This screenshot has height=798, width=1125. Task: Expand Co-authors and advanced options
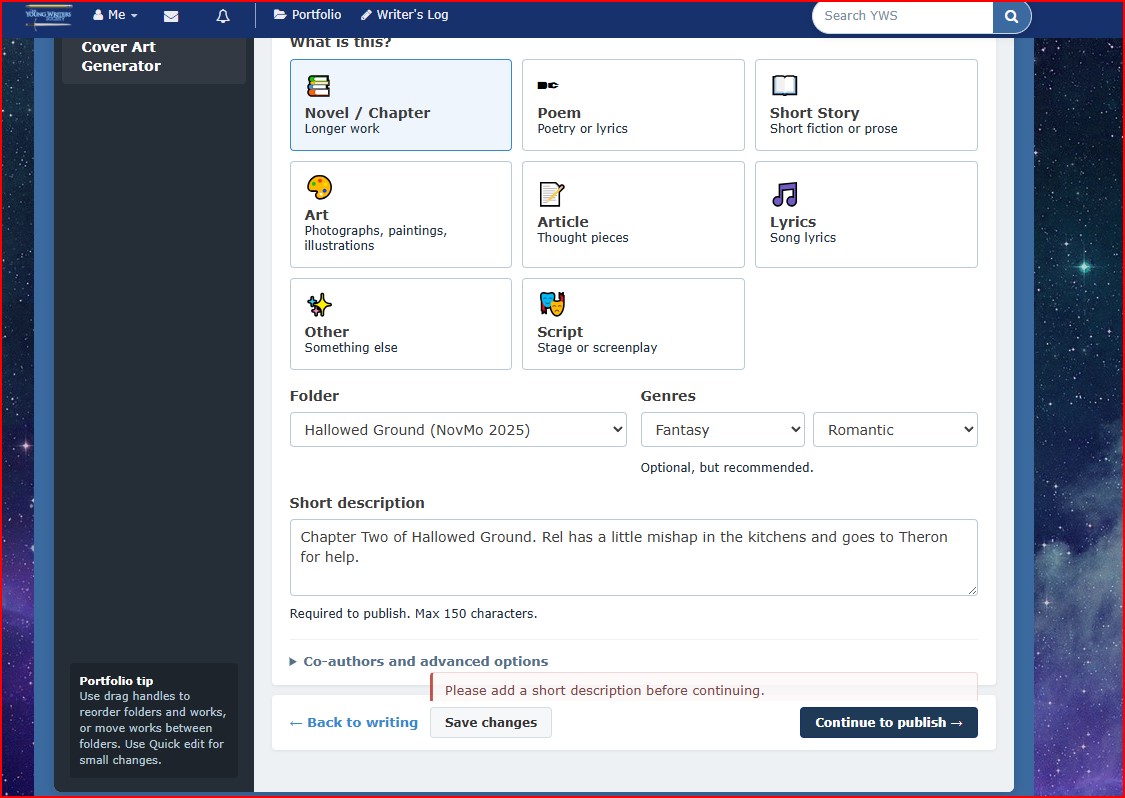click(x=419, y=662)
